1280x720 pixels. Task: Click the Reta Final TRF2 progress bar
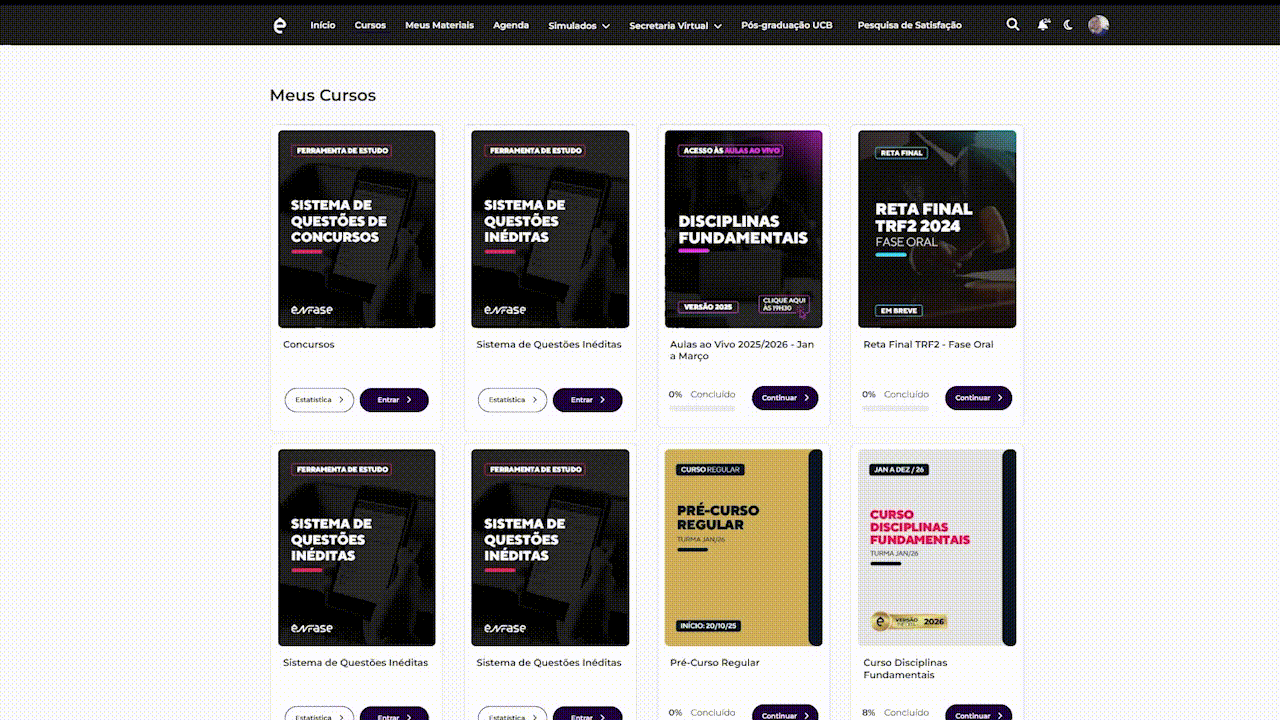(x=895, y=408)
